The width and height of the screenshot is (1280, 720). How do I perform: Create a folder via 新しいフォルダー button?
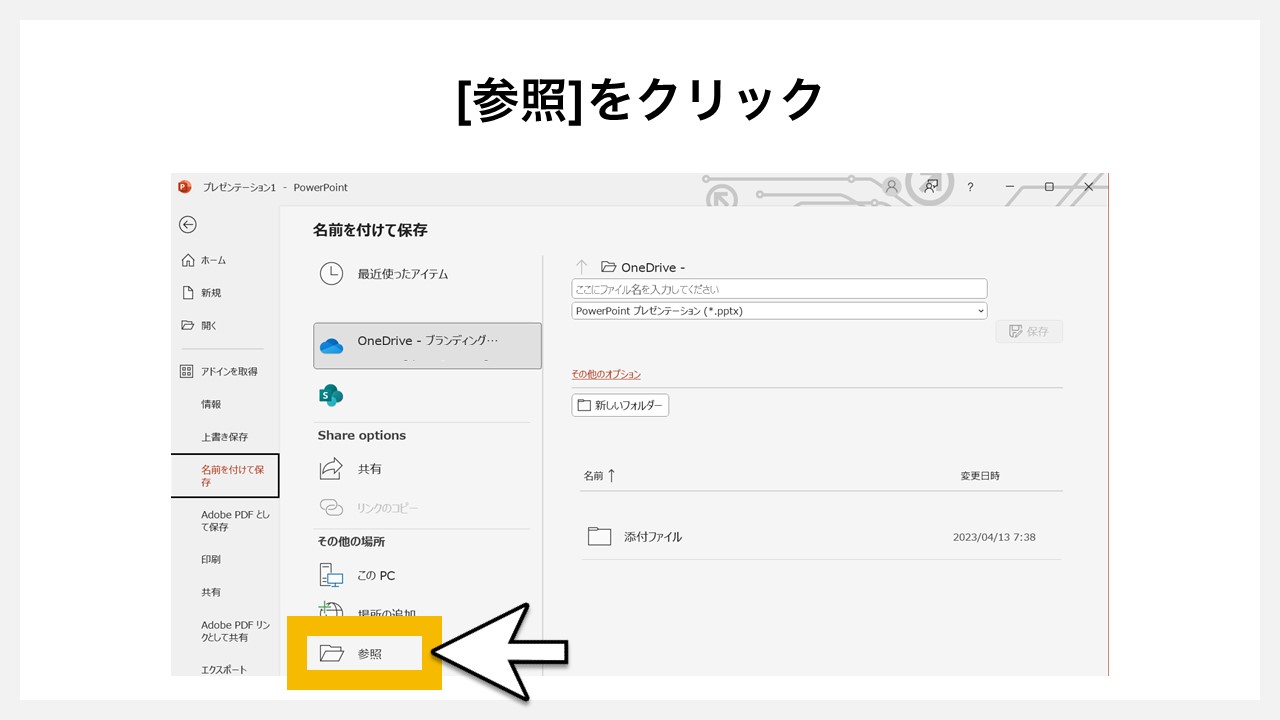click(620, 405)
